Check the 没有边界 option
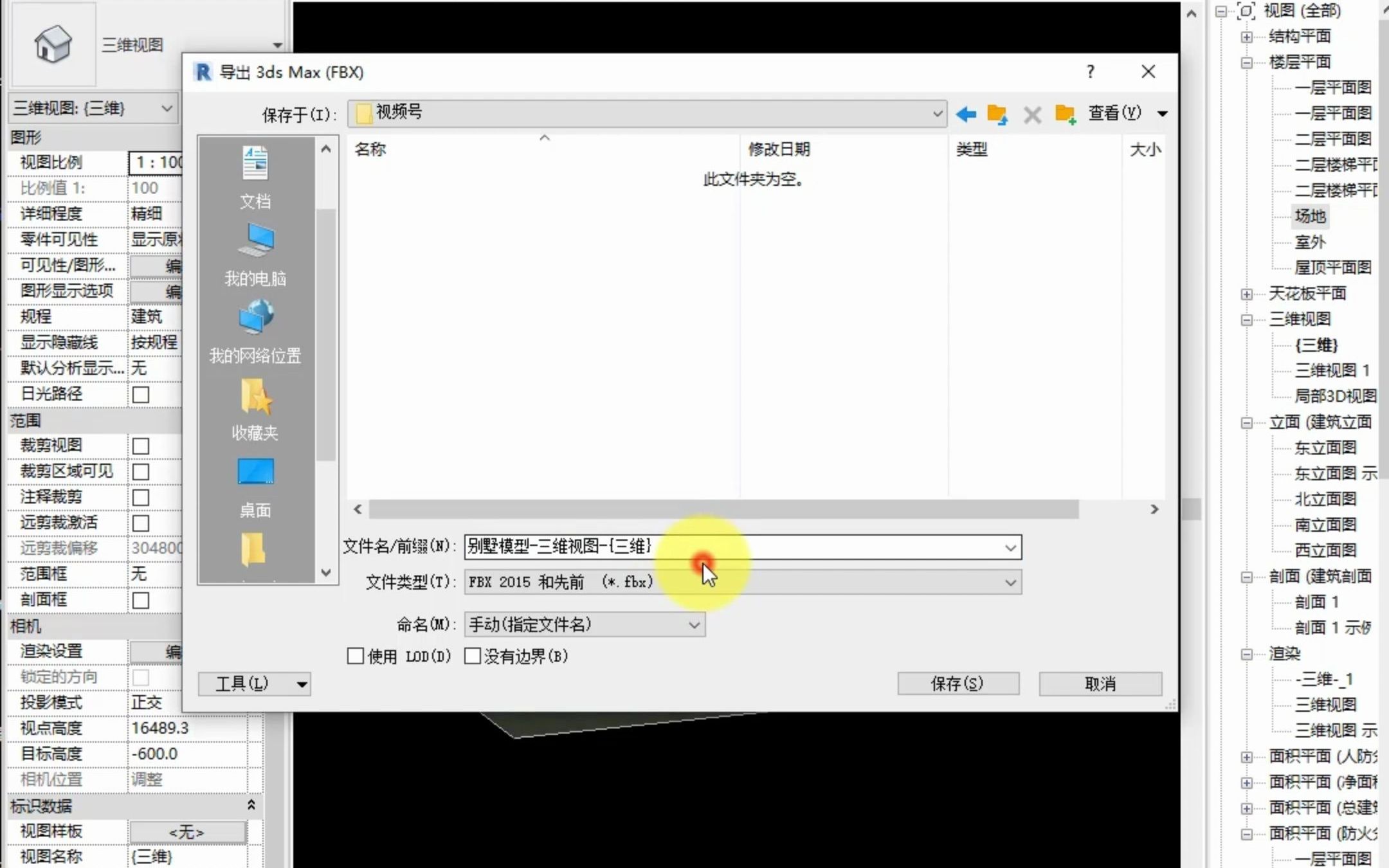 click(473, 656)
